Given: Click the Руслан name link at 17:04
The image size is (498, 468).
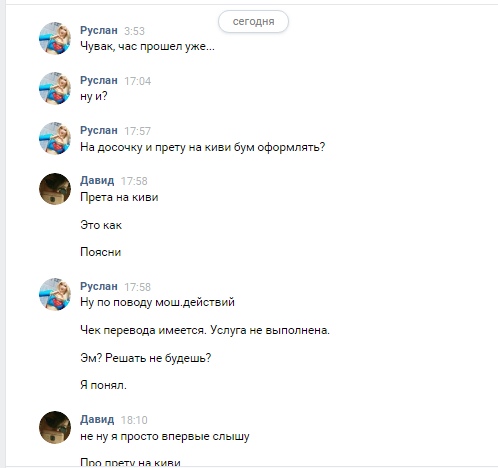Looking at the screenshot, I should pyautogui.click(x=99, y=80).
